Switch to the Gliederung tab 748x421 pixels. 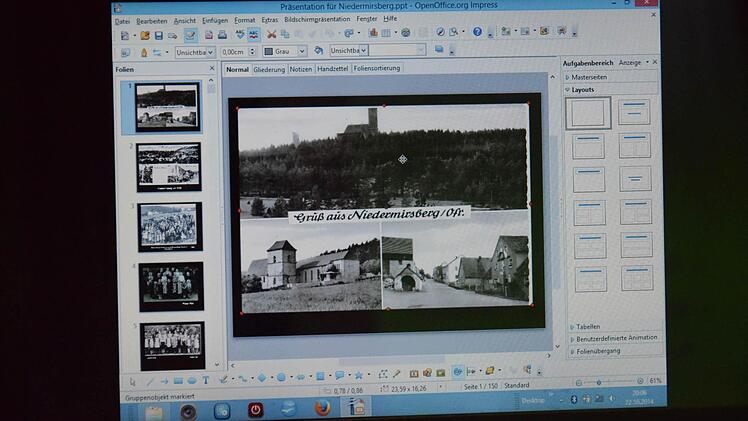point(269,70)
